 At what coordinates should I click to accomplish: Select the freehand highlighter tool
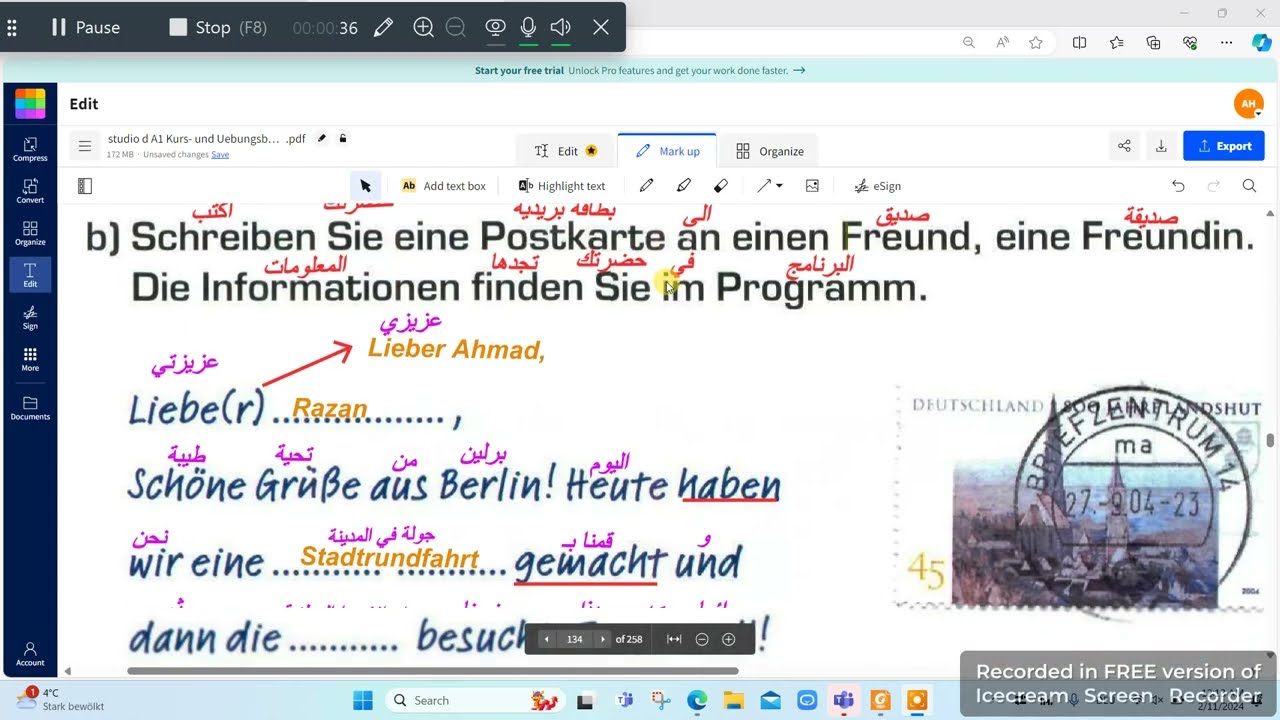(x=684, y=186)
